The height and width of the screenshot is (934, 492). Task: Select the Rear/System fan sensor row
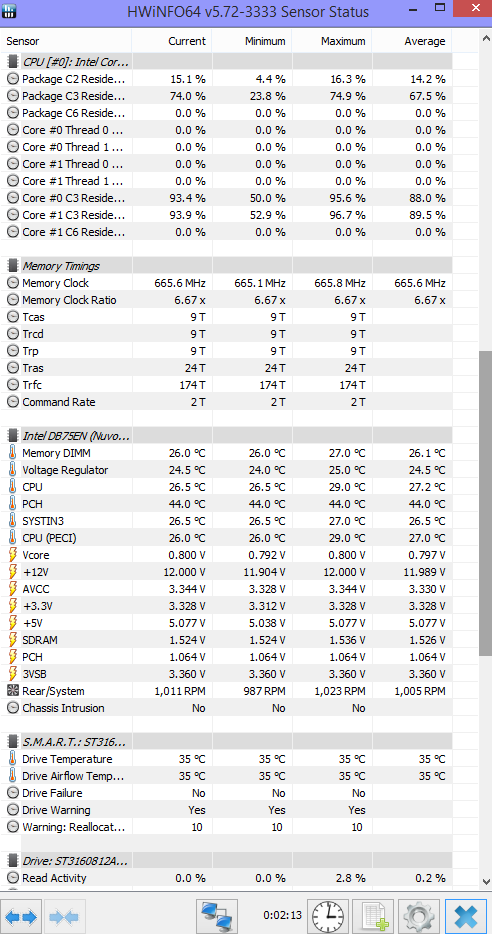pyautogui.click(x=226, y=691)
